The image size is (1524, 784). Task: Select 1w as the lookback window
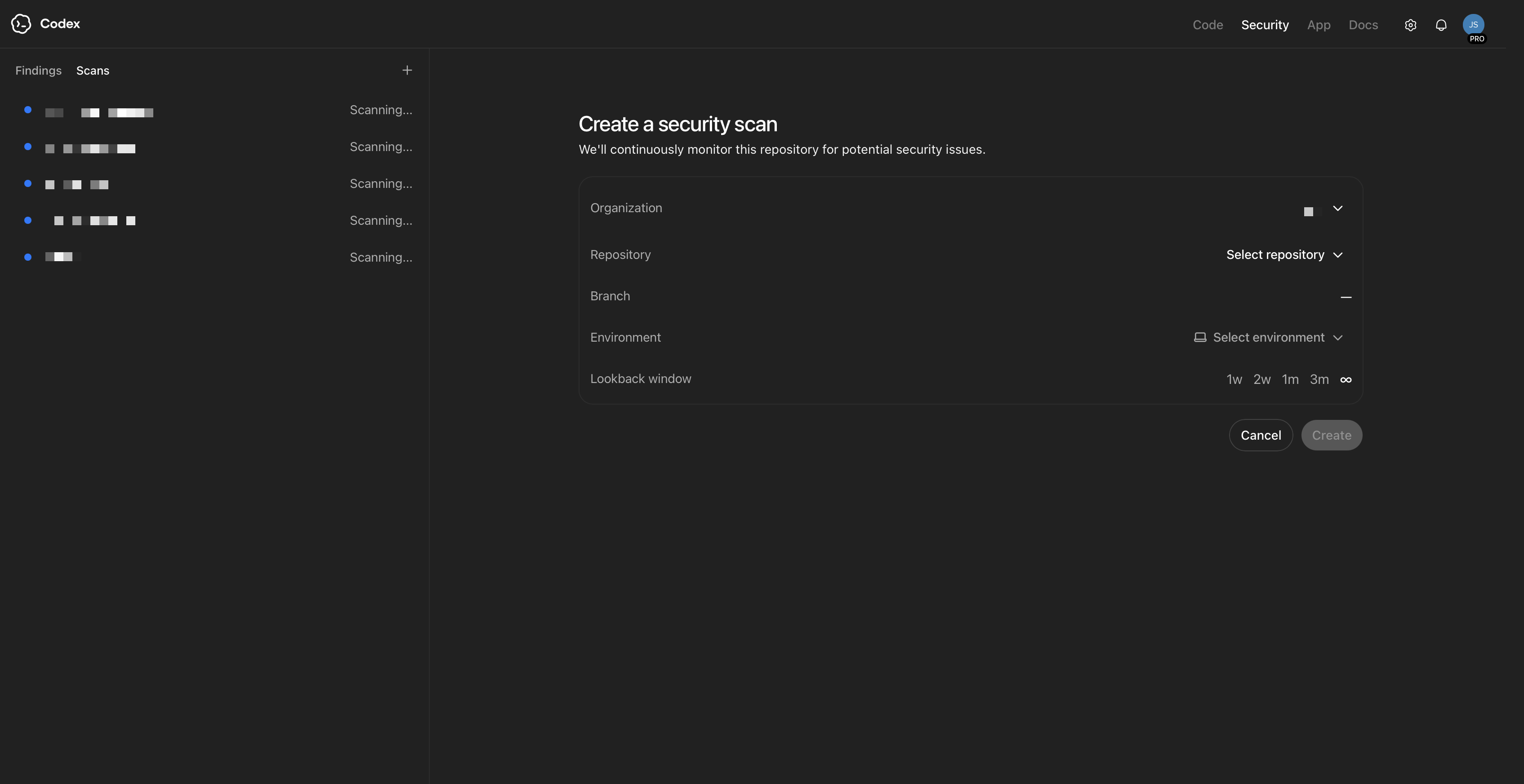click(x=1234, y=379)
